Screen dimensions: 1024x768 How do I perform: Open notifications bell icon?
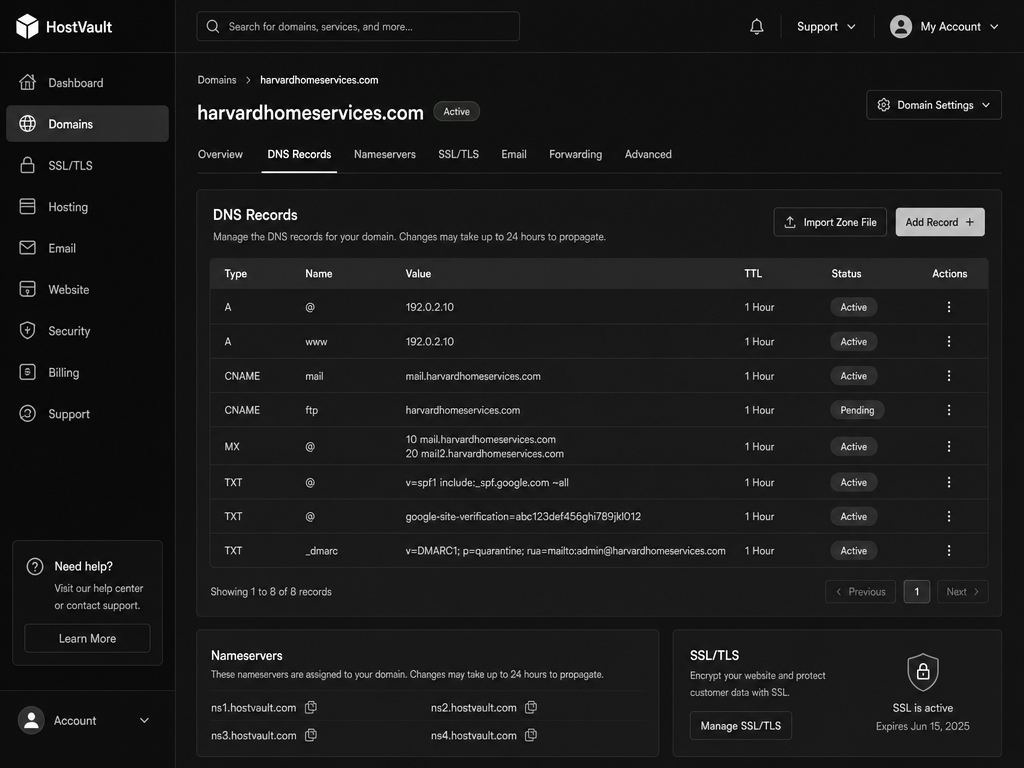click(756, 27)
